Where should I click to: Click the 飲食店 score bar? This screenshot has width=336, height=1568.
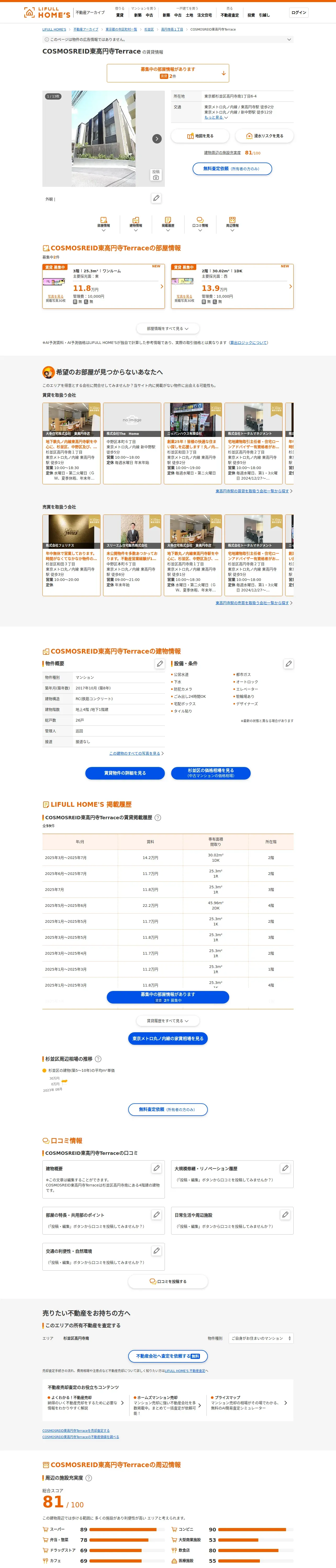pos(257,1550)
